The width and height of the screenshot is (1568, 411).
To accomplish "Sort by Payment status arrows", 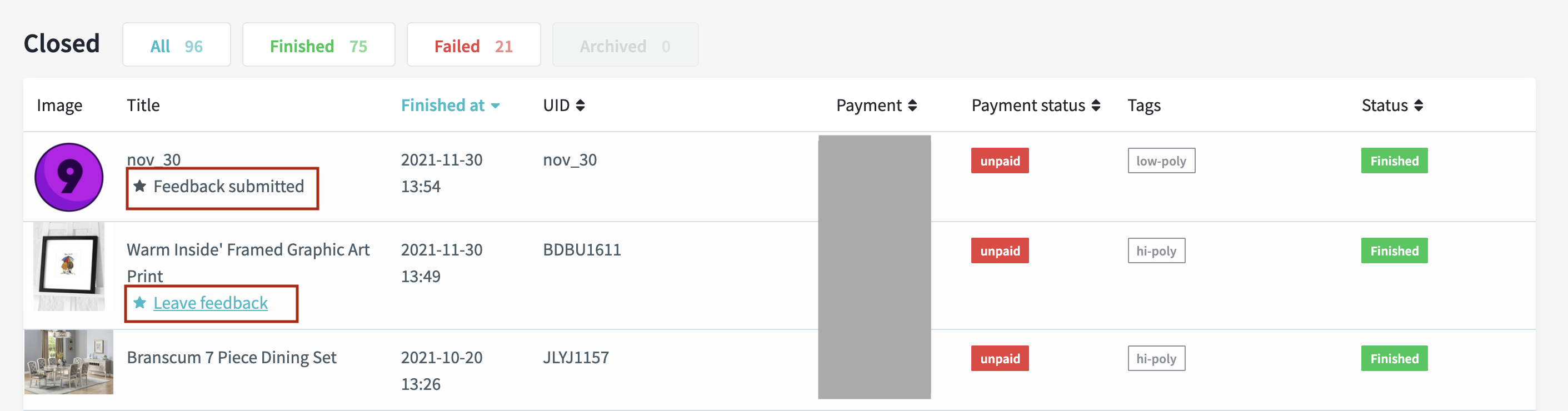I will [1096, 106].
